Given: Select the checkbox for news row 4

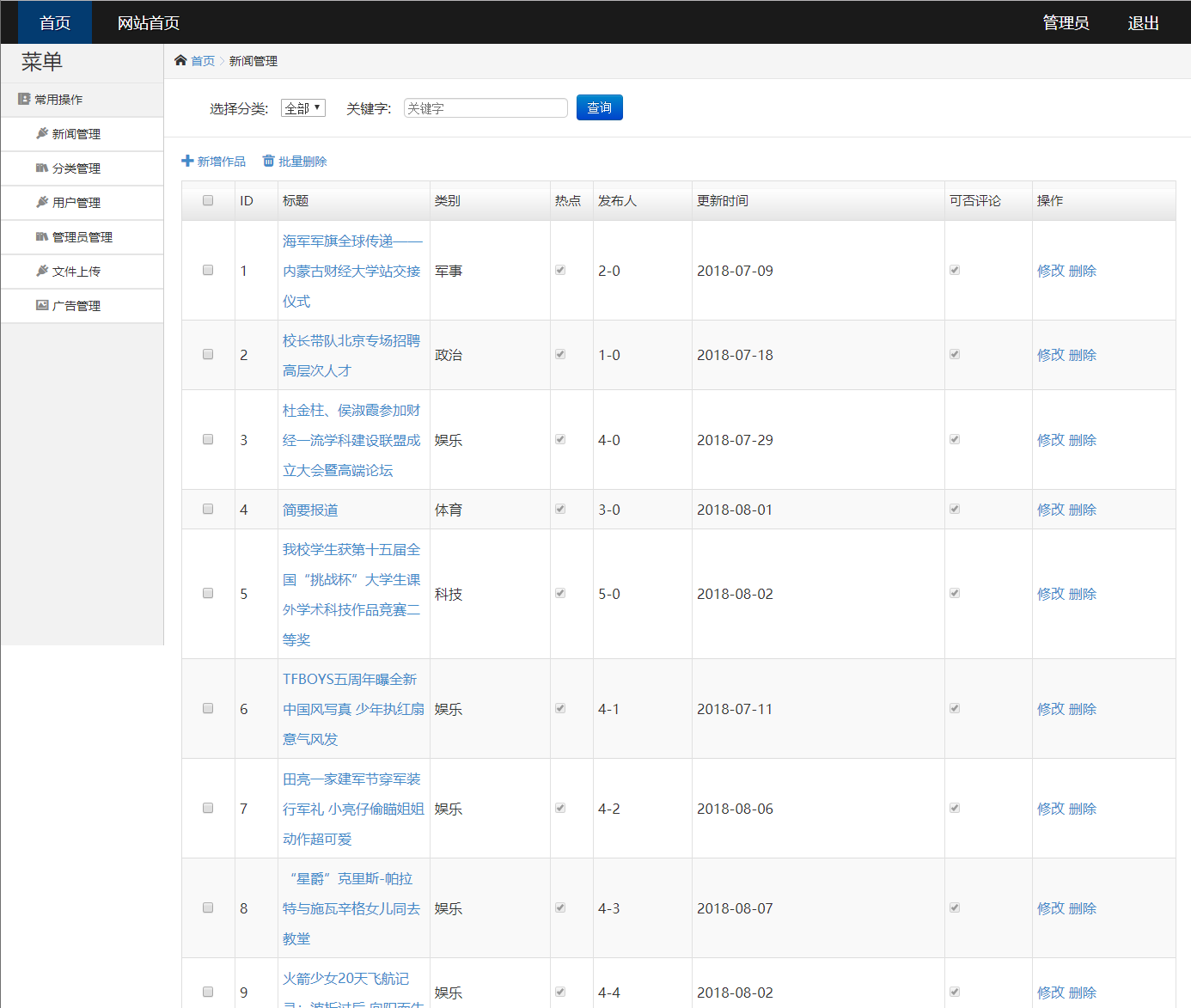Looking at the screenshot, I should 208,509.
